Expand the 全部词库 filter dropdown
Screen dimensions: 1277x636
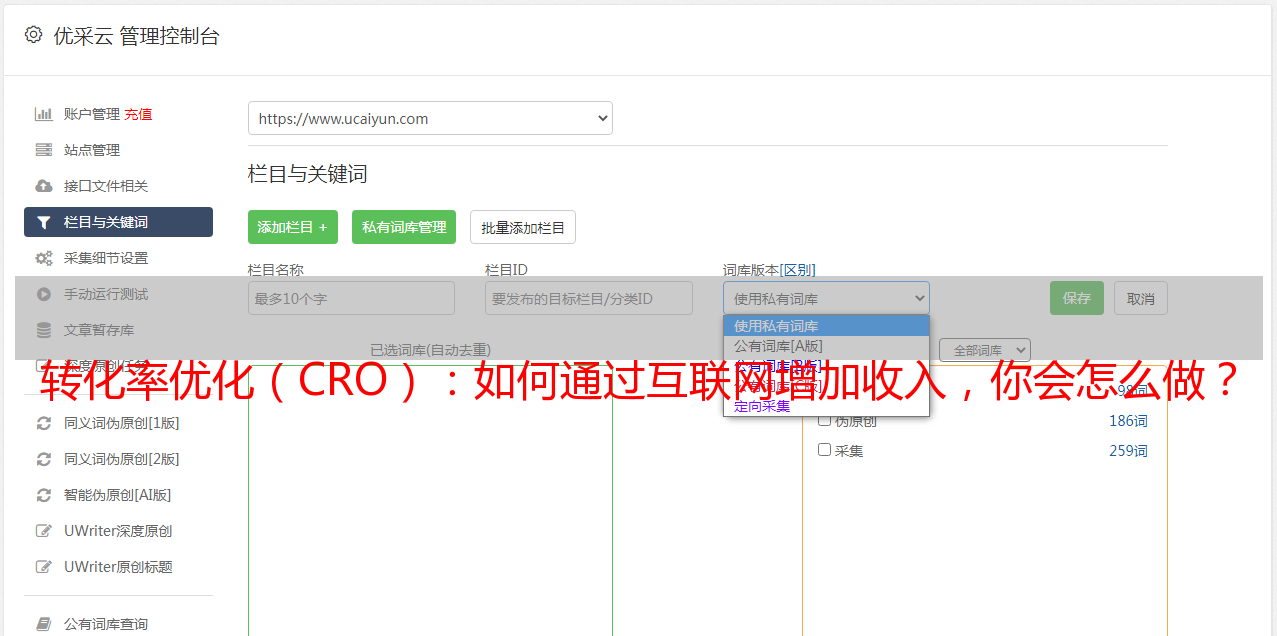[984, 350]
